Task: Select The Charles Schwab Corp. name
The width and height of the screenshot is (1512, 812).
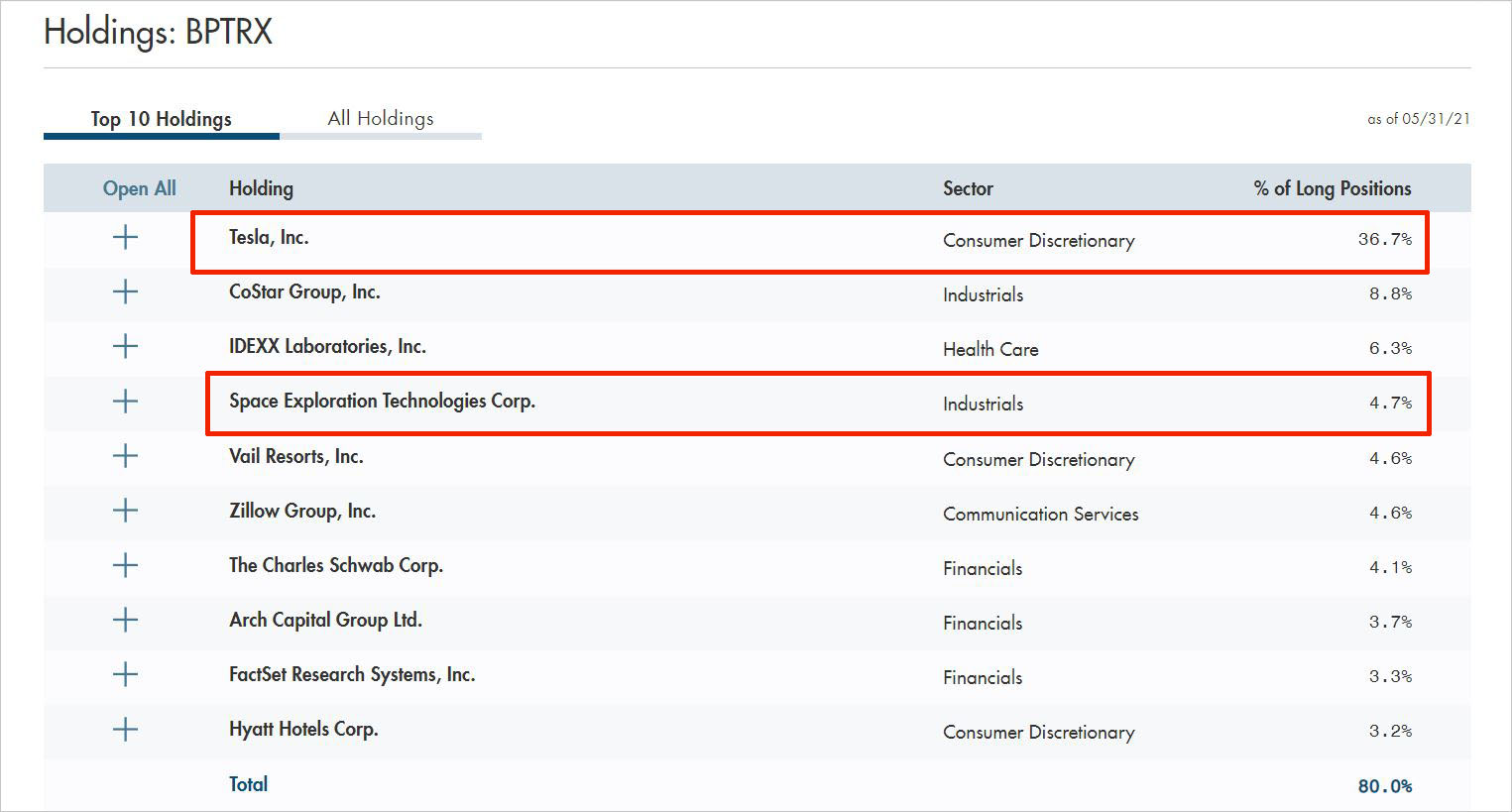Action: point(336,565)
